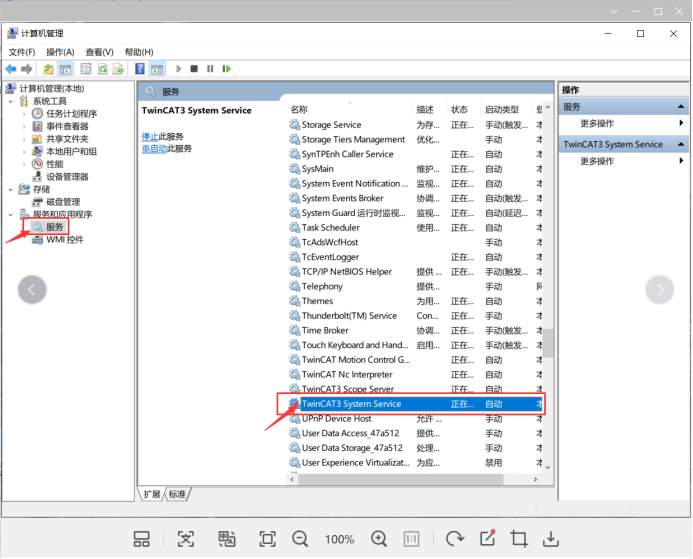Open the Help question mark icon
The width and height of the screenshot is (693, 559).
pos(140,69)
